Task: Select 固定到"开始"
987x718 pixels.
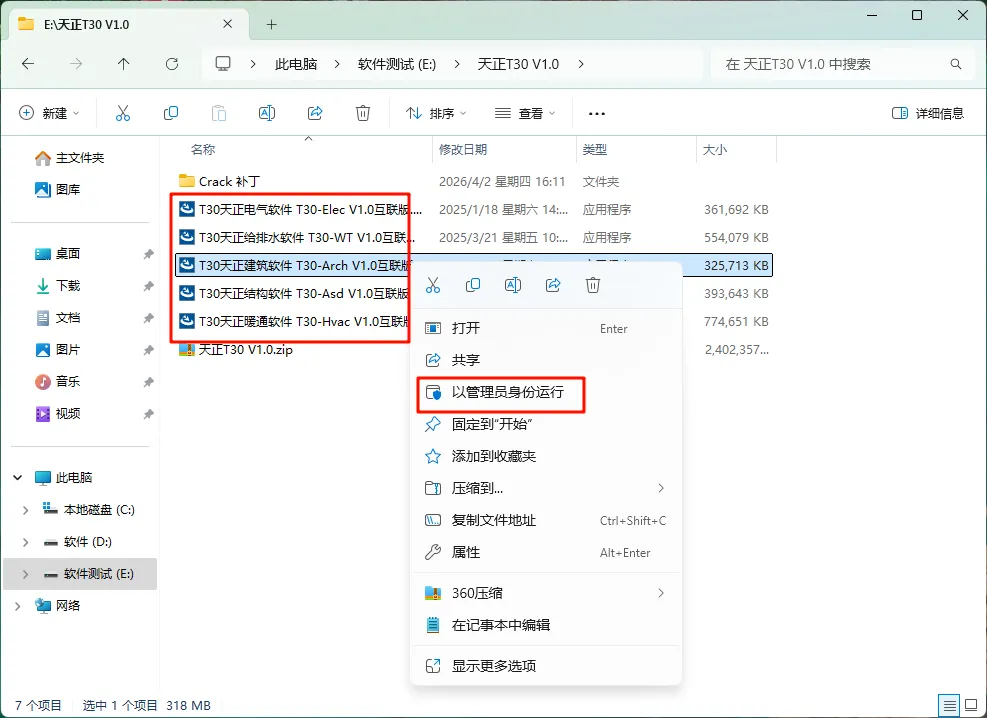Action: 546,424
